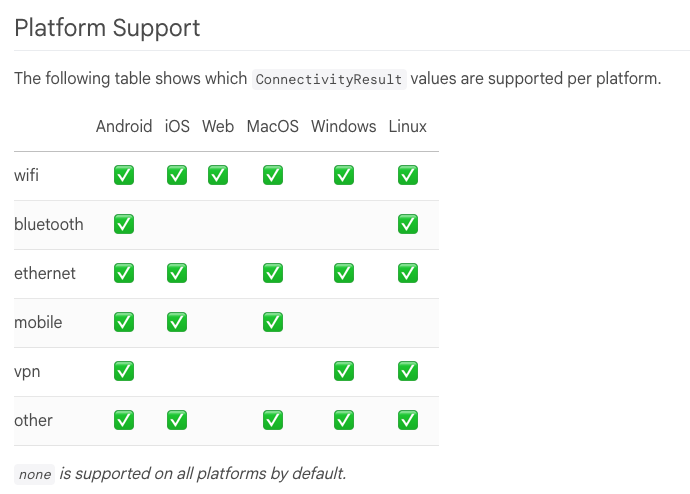Viewport: 690px width, 494px height.
Task: Click the other iOS checkmark
Action: 177,420
